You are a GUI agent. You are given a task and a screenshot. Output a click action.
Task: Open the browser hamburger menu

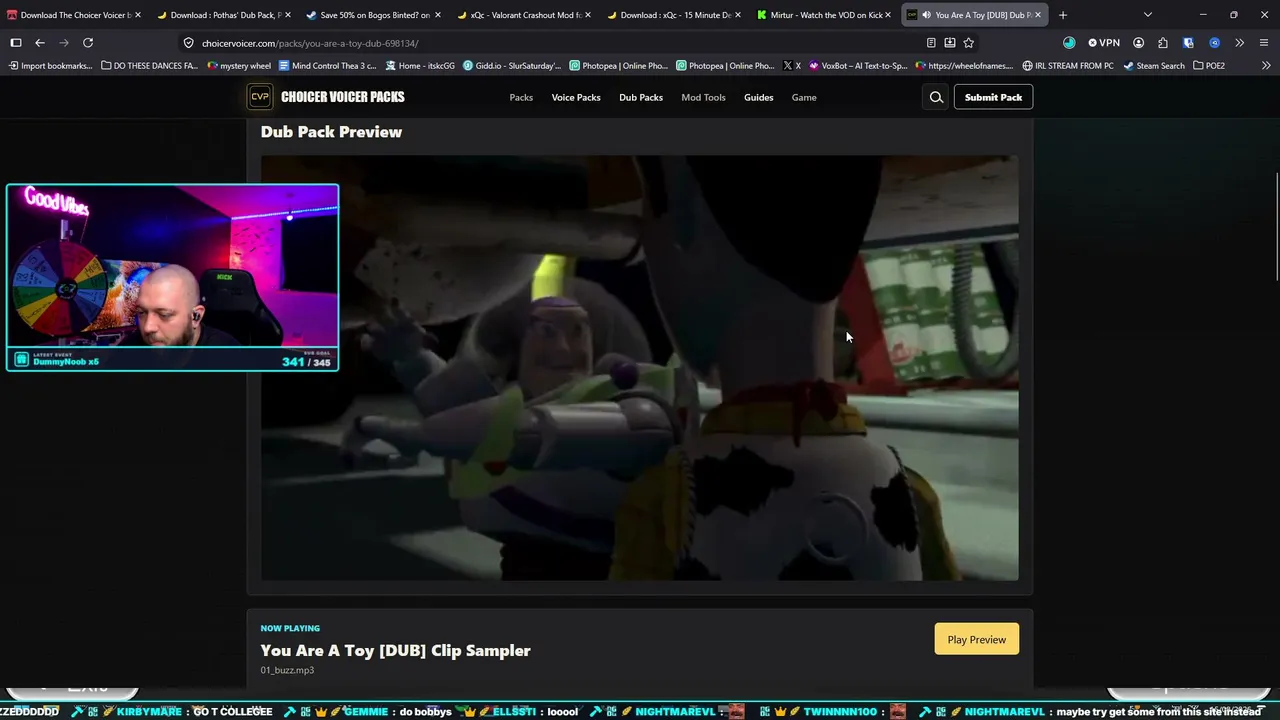1265,43
